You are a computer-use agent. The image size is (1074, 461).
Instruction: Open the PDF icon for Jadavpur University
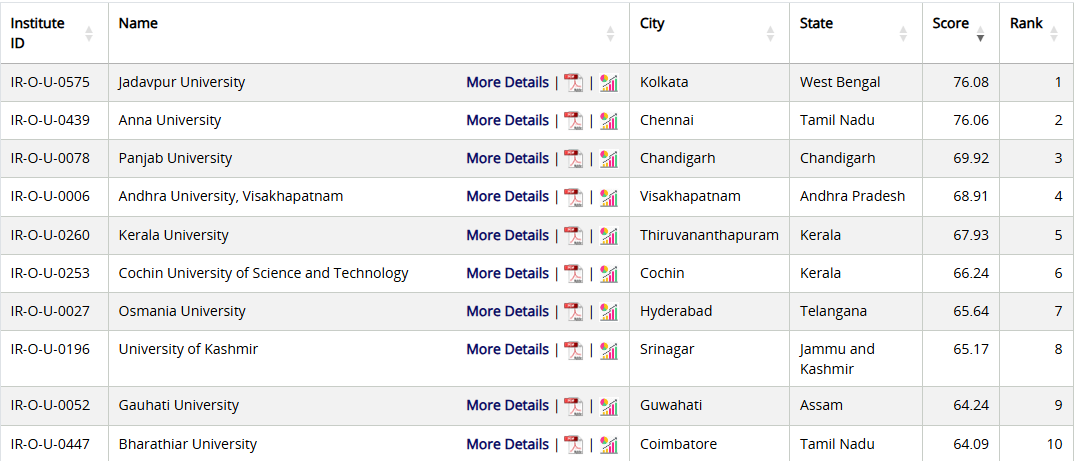573,82
